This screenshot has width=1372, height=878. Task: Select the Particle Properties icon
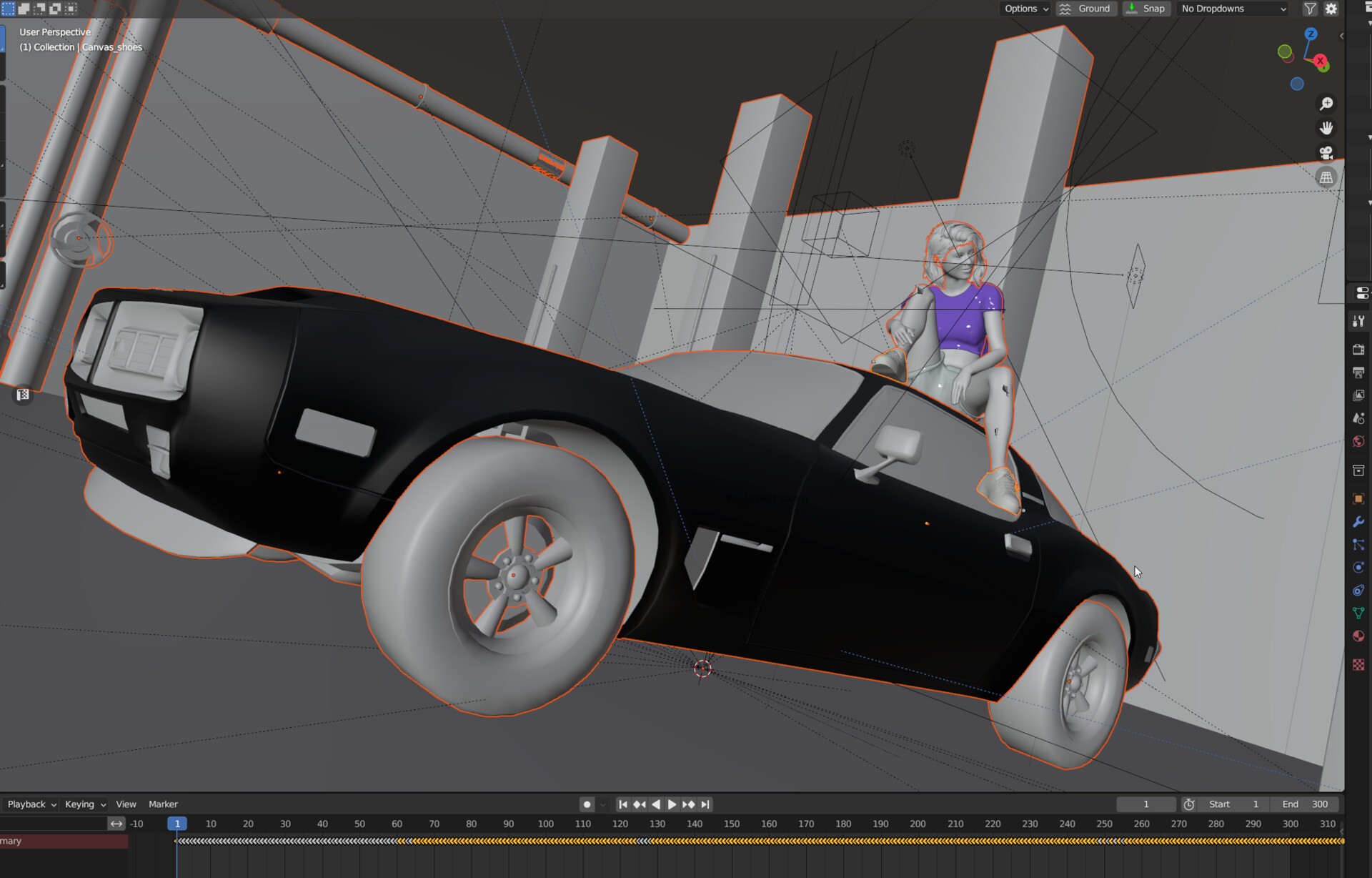[x=1358, y=545]
